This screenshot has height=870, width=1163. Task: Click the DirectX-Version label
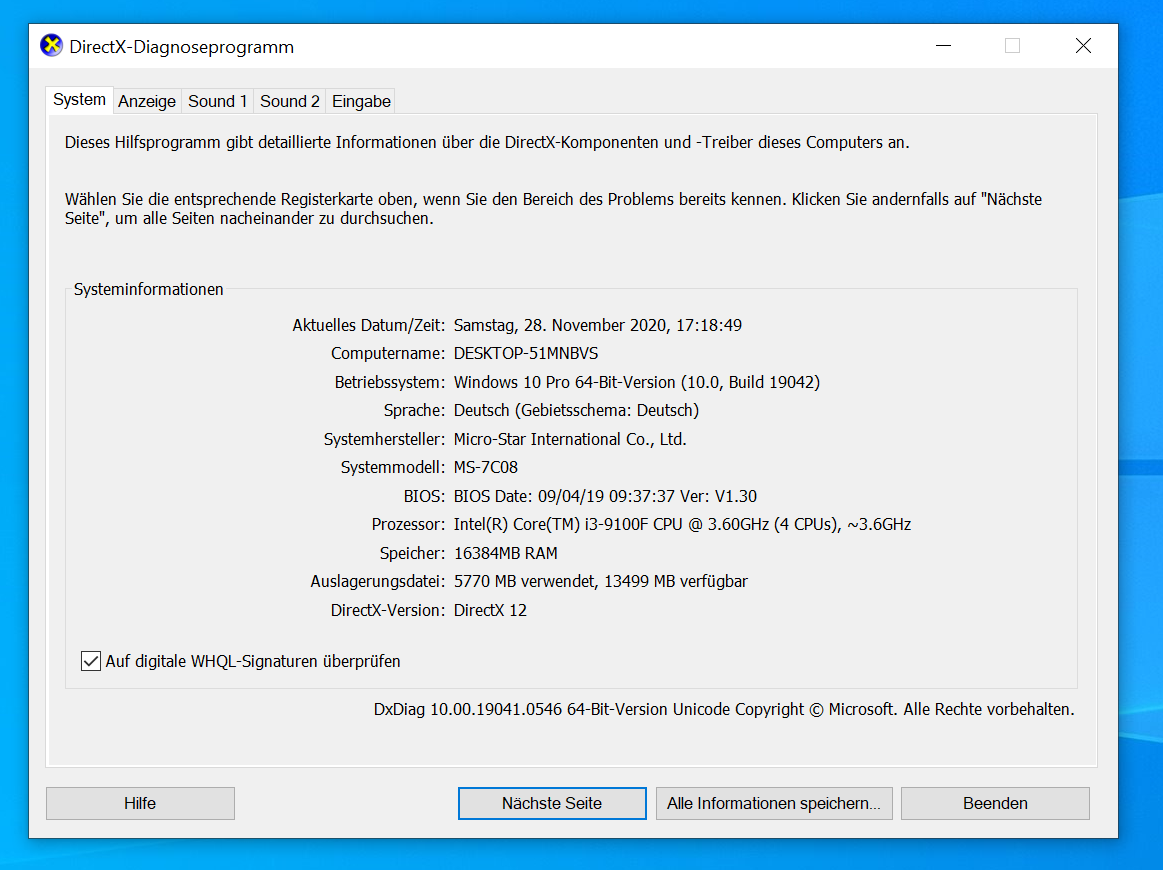tap(388, 610)
